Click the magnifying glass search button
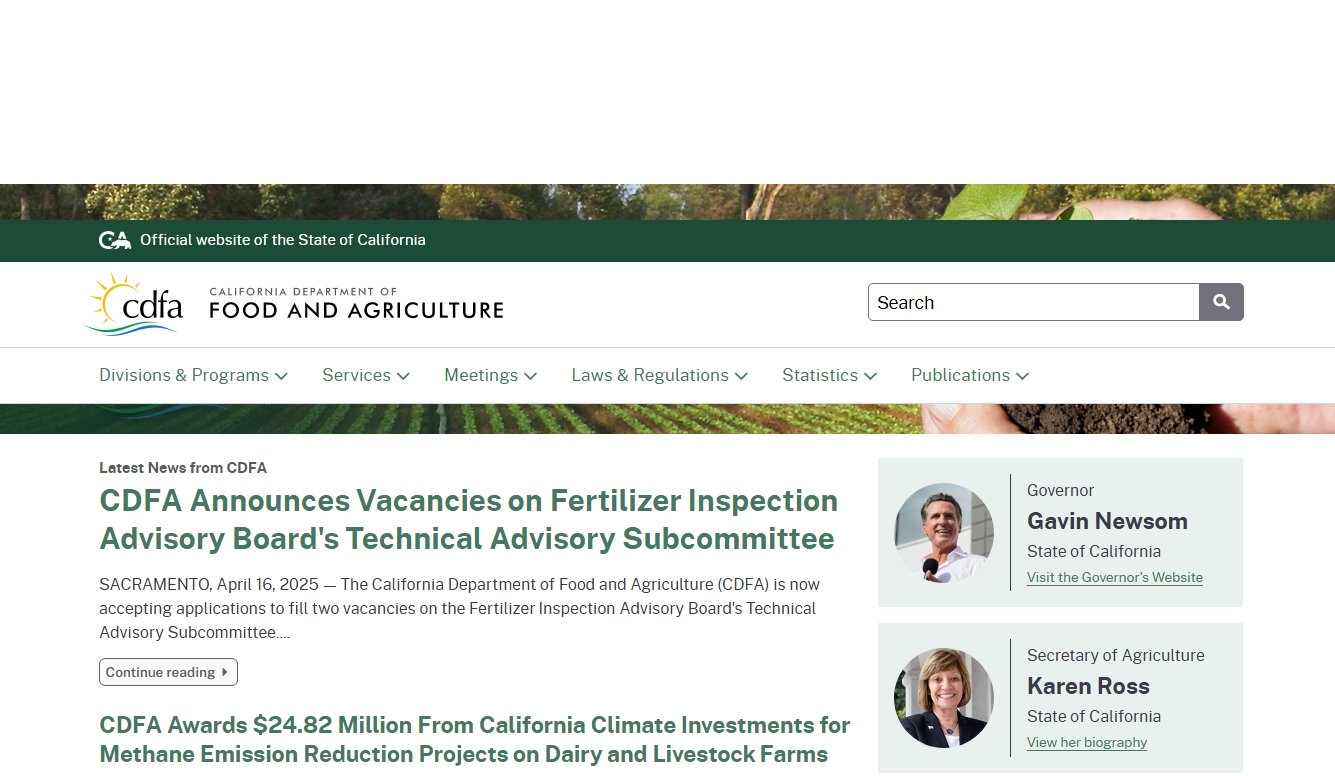 point(1221,302)
